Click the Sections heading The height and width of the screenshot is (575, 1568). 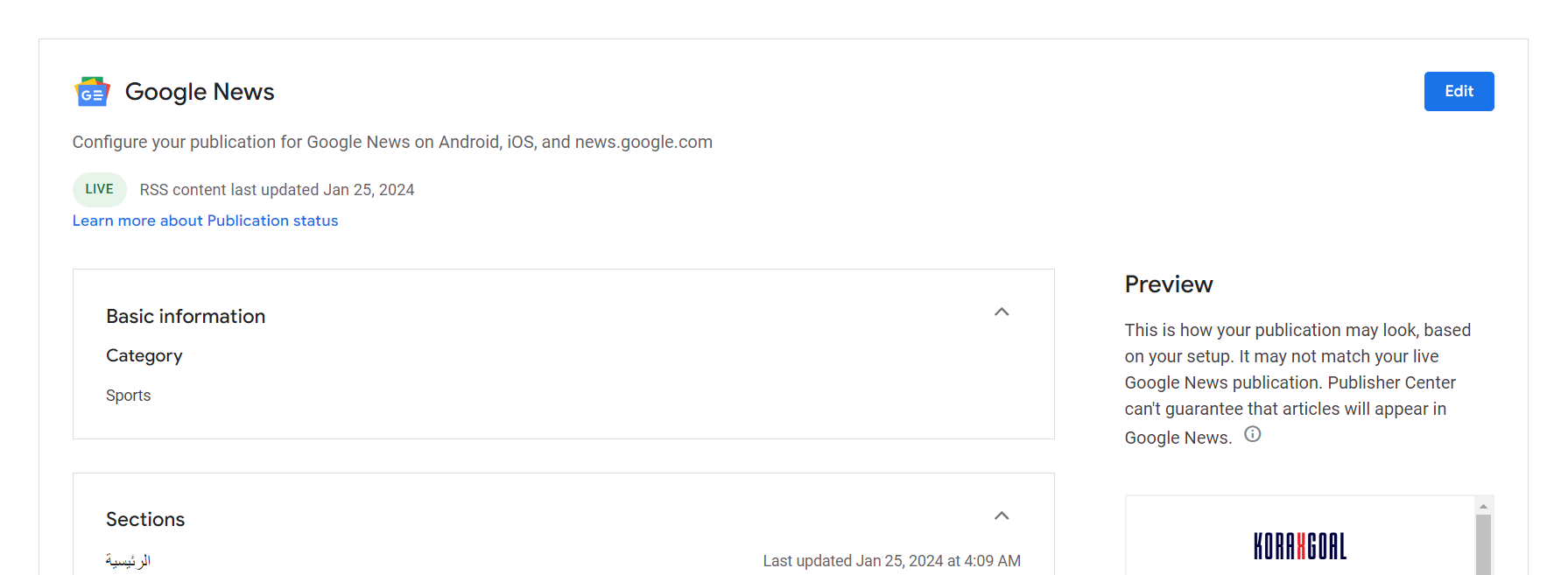pos(145,520)
